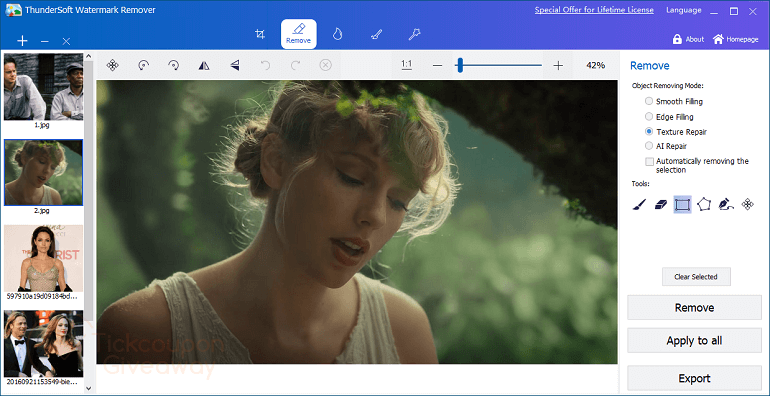This screenshot has width=770, height=396.
Task: Select the rectangle selection tool
Action: pos(682,204)
